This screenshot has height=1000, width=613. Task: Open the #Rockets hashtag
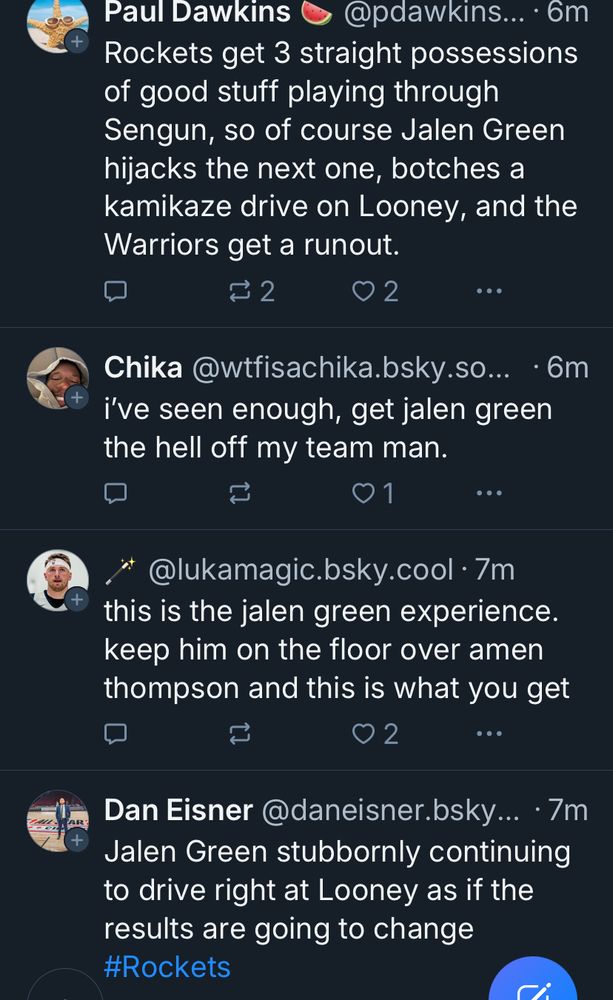(x=167, y=967)
